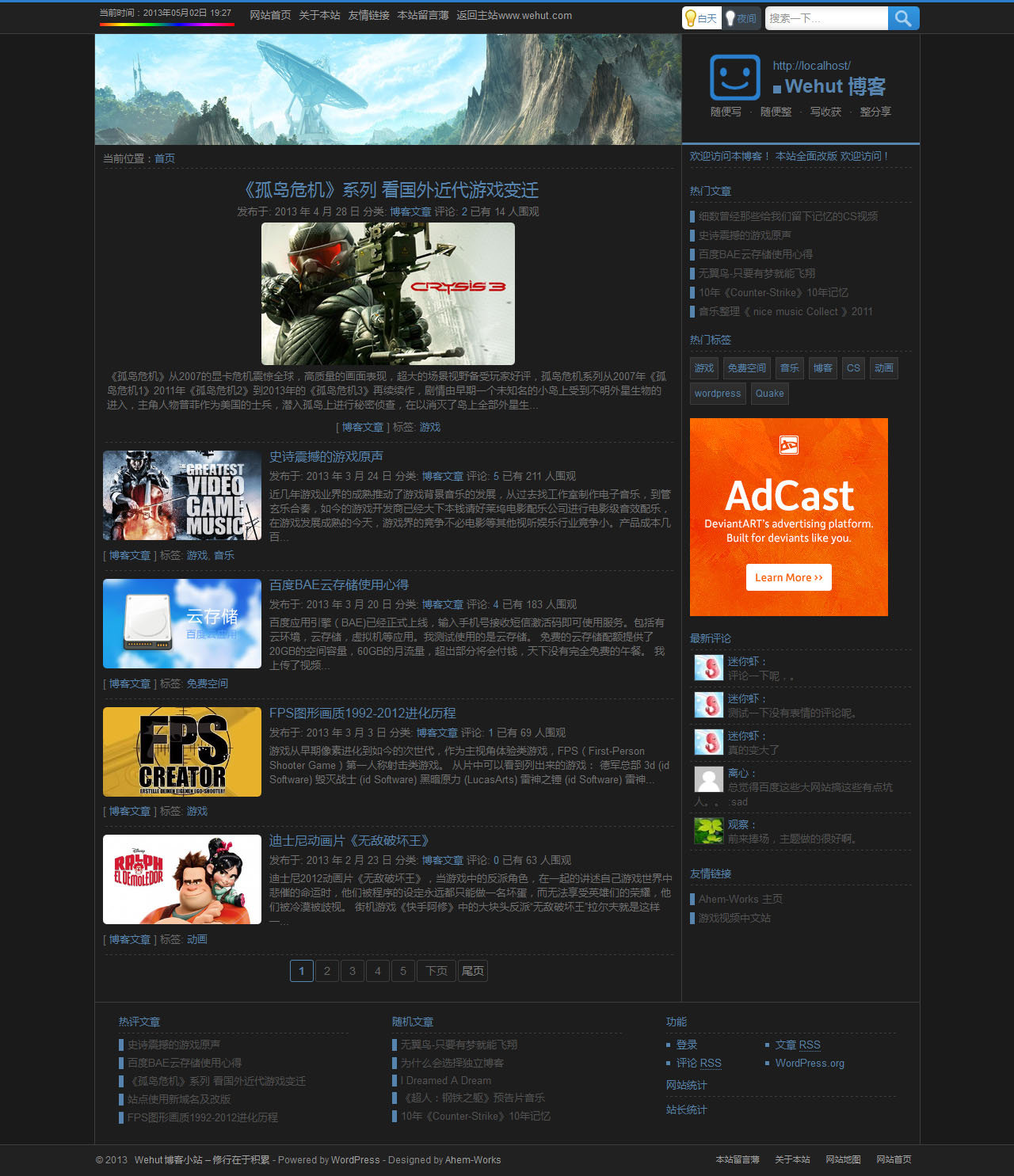Click the Wehut smiley face logo

tap(735, 78)
